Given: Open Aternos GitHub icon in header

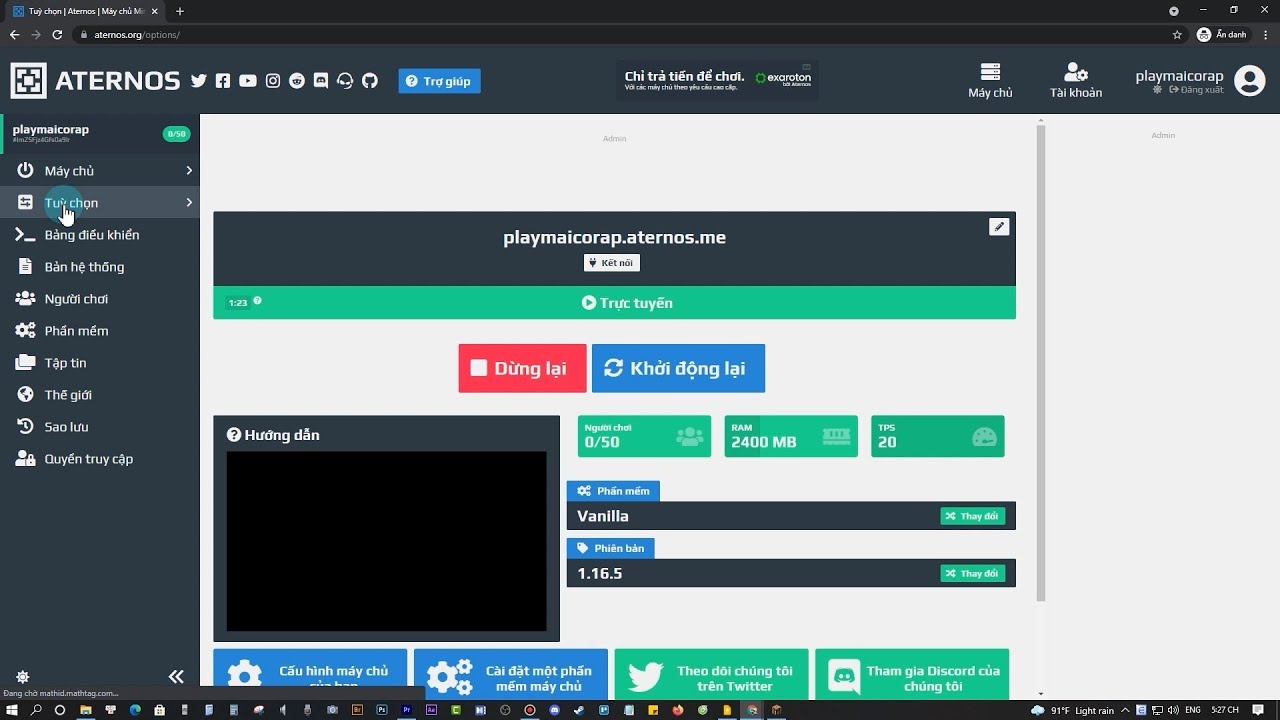Looking at the screenshot, I should (x=370, y=81).
